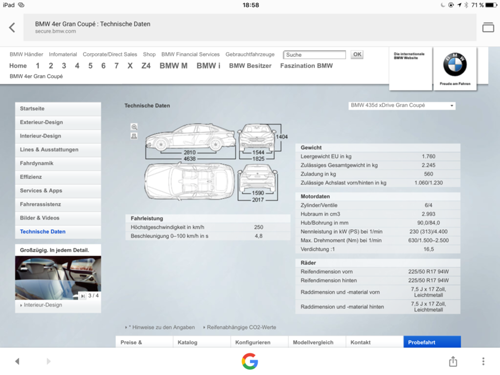Image resolution: width=500 pixels, height=375 pixels.
Task: Click the print icon below the magnifier
Action: coord(134,136)
